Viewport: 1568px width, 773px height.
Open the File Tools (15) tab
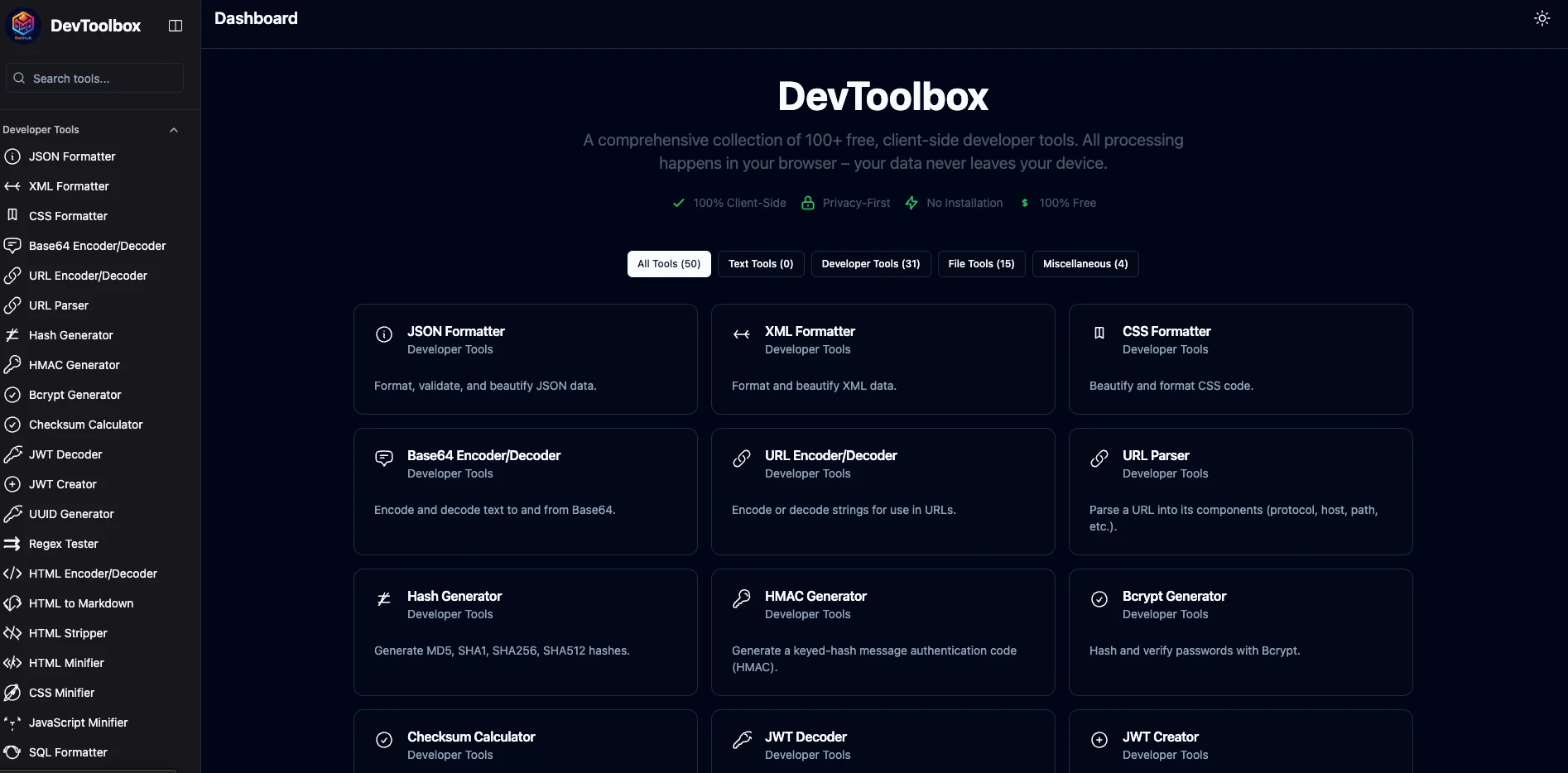(981, 264)
